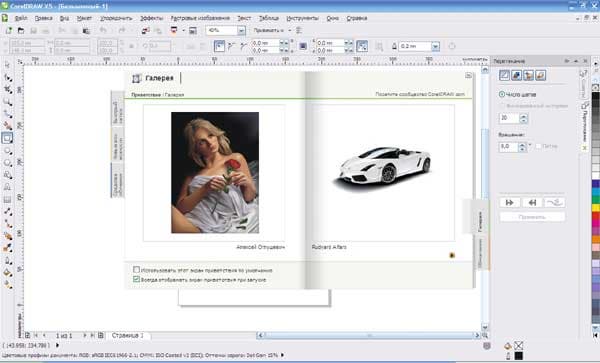Screen dimensions: 600x363
Task: Click the Import icon in standard toolbar
Action: [x=145, y=31]
